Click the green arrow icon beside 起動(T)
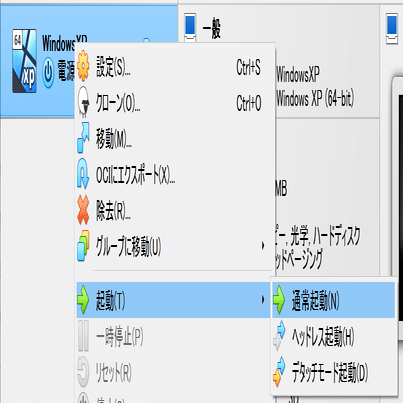403x403 pixels. [x=83, y=300]
